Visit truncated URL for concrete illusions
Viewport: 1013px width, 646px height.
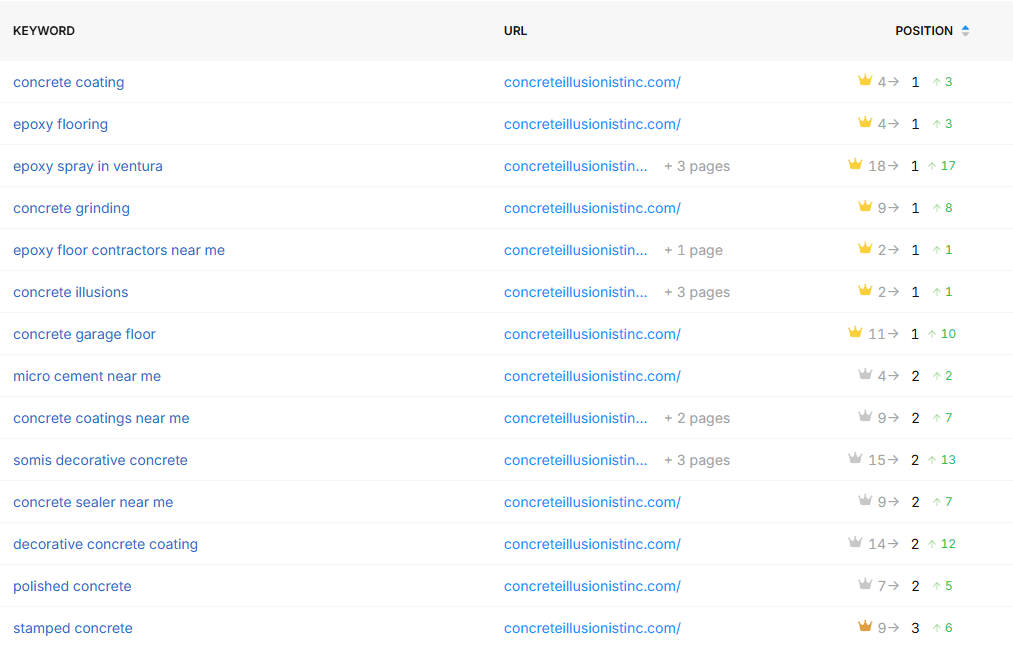pyautogui.click(x=576, y=292)
